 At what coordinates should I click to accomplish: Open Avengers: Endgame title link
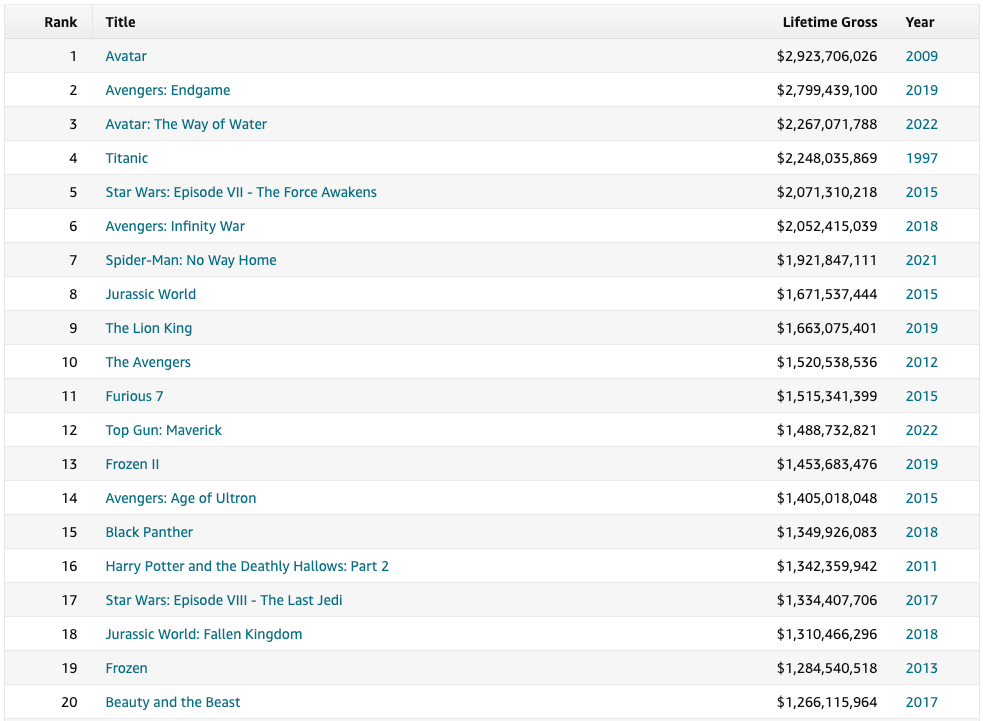click(167, 90)
